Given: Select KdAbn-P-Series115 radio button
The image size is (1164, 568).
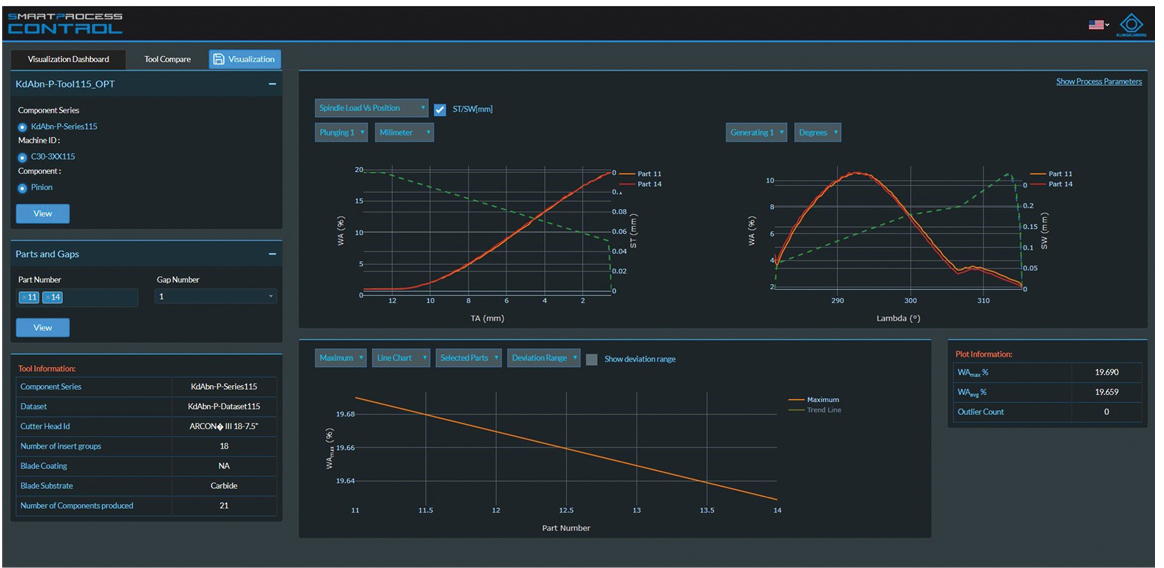Looking at the screenshot, I should pyautogui.click(x=23, y=127).
